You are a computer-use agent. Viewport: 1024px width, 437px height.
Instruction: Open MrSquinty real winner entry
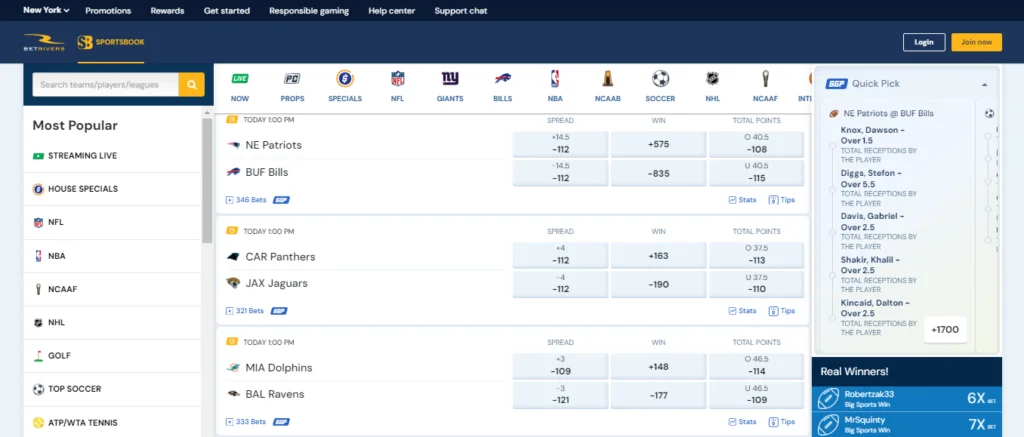click(906, 425)
